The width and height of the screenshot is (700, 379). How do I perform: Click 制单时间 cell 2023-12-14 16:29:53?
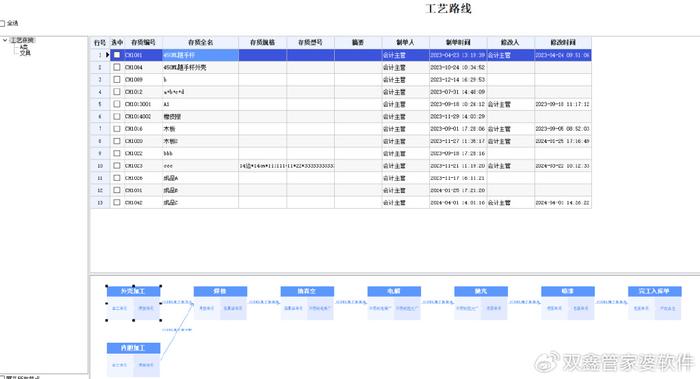click(458, 79)
